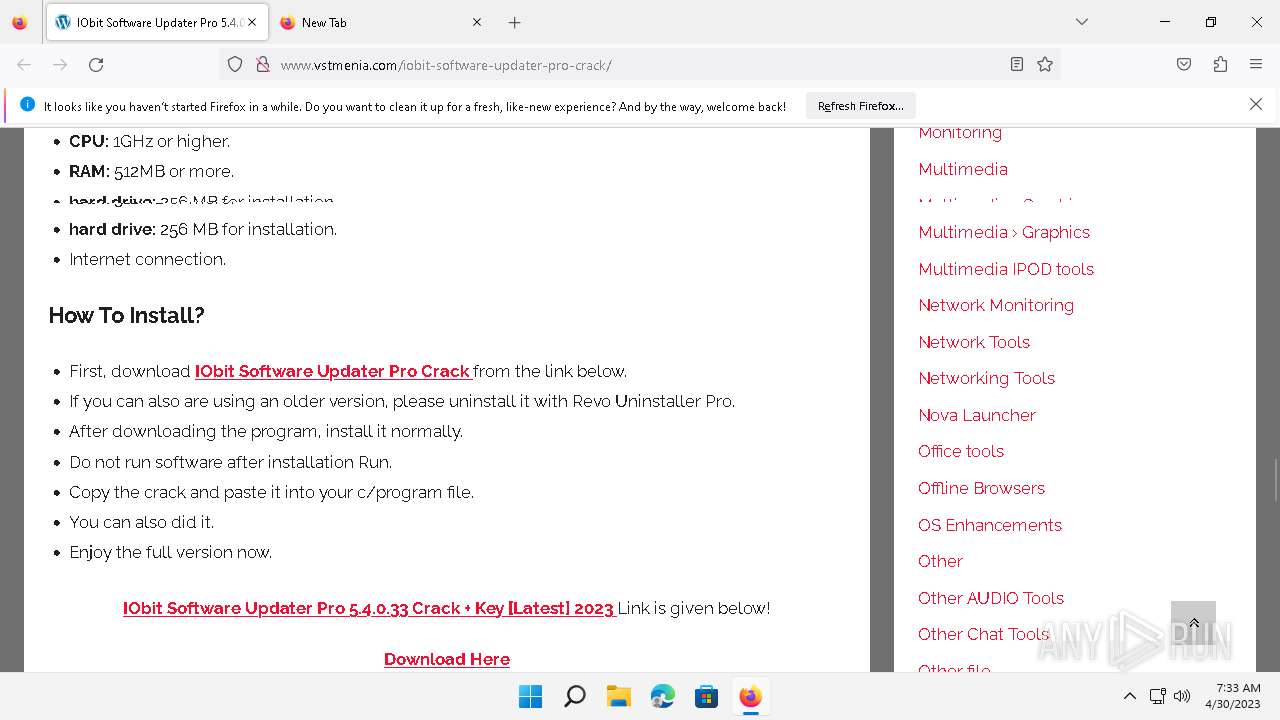This screenshot has width=1280, height=720.
Task: Open the clock and date flyout
Action: [1233, 696]
